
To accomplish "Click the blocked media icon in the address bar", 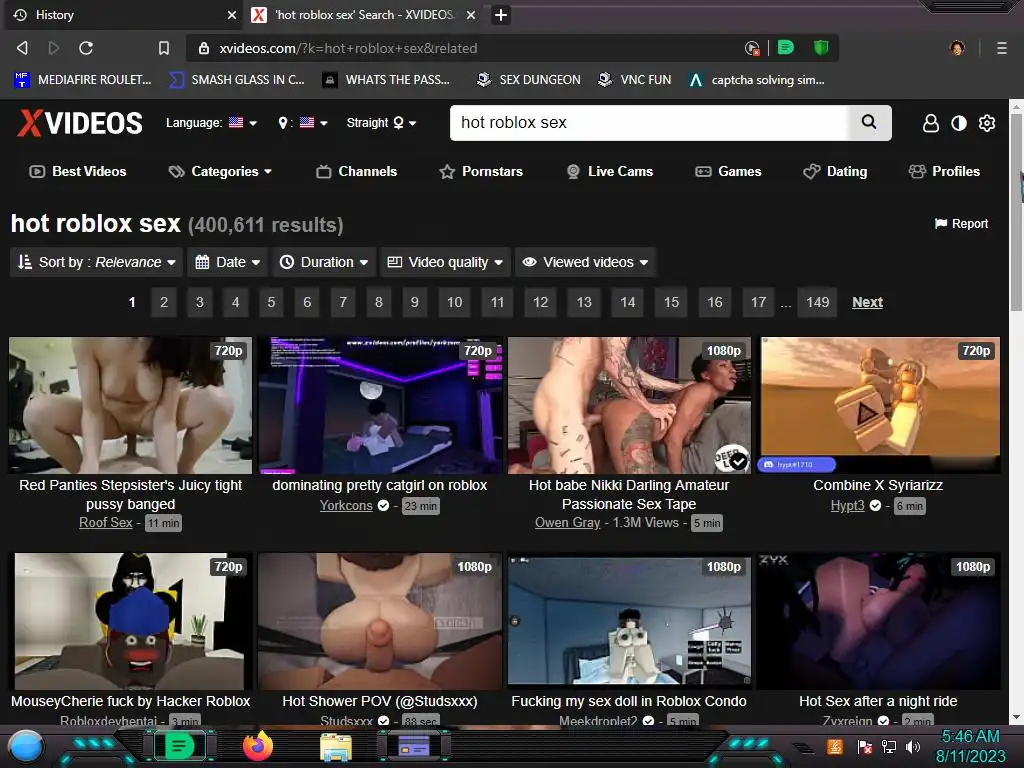I will click(x=752, y=48).
